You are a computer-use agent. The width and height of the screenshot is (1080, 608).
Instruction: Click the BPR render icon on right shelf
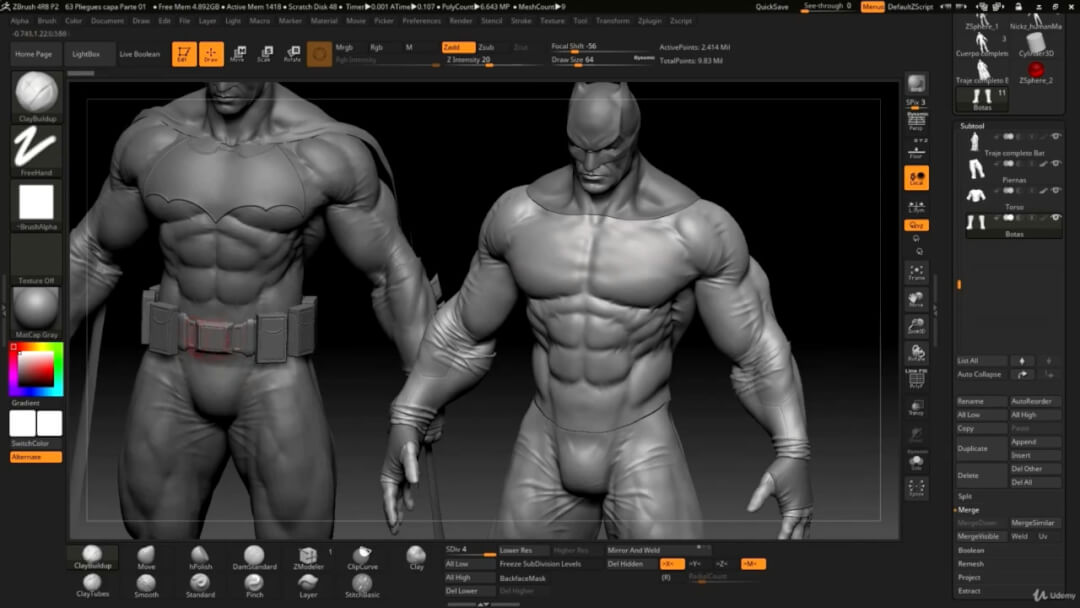(x=916, y=83)
